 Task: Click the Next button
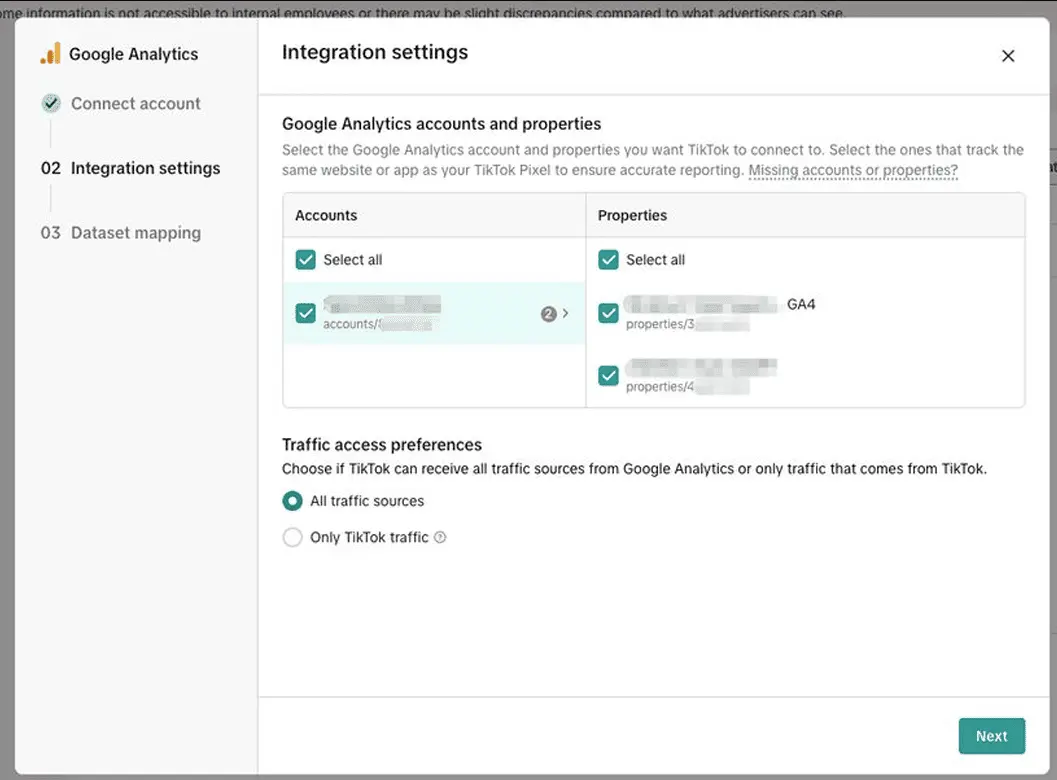pyautogui.click(x=992, y=736)
